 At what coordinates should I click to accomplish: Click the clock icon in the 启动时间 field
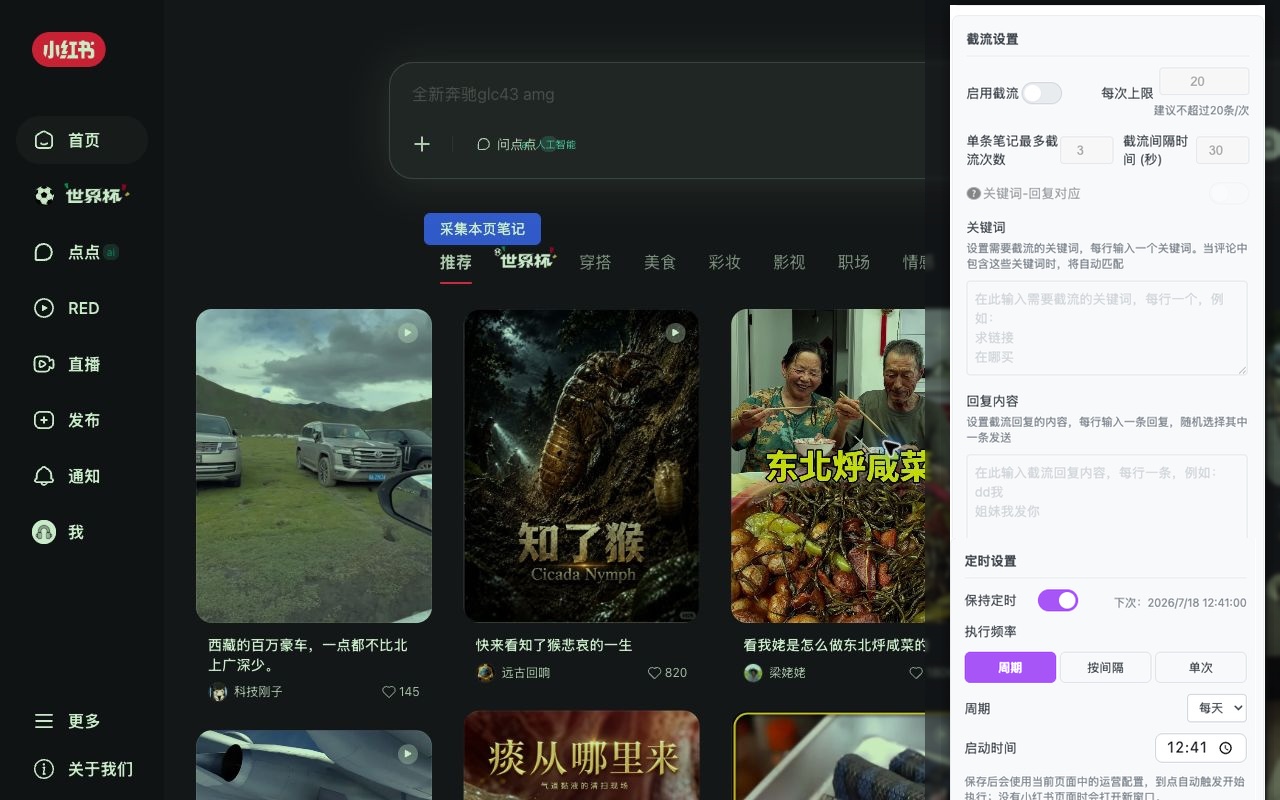click(x=1227, y=747)
